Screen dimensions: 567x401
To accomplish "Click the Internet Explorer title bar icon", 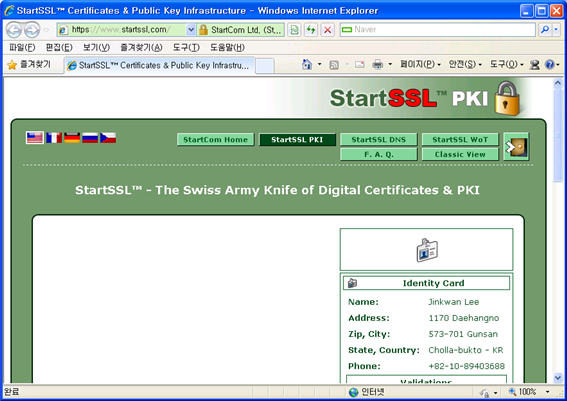I will (x=9, y=10).
